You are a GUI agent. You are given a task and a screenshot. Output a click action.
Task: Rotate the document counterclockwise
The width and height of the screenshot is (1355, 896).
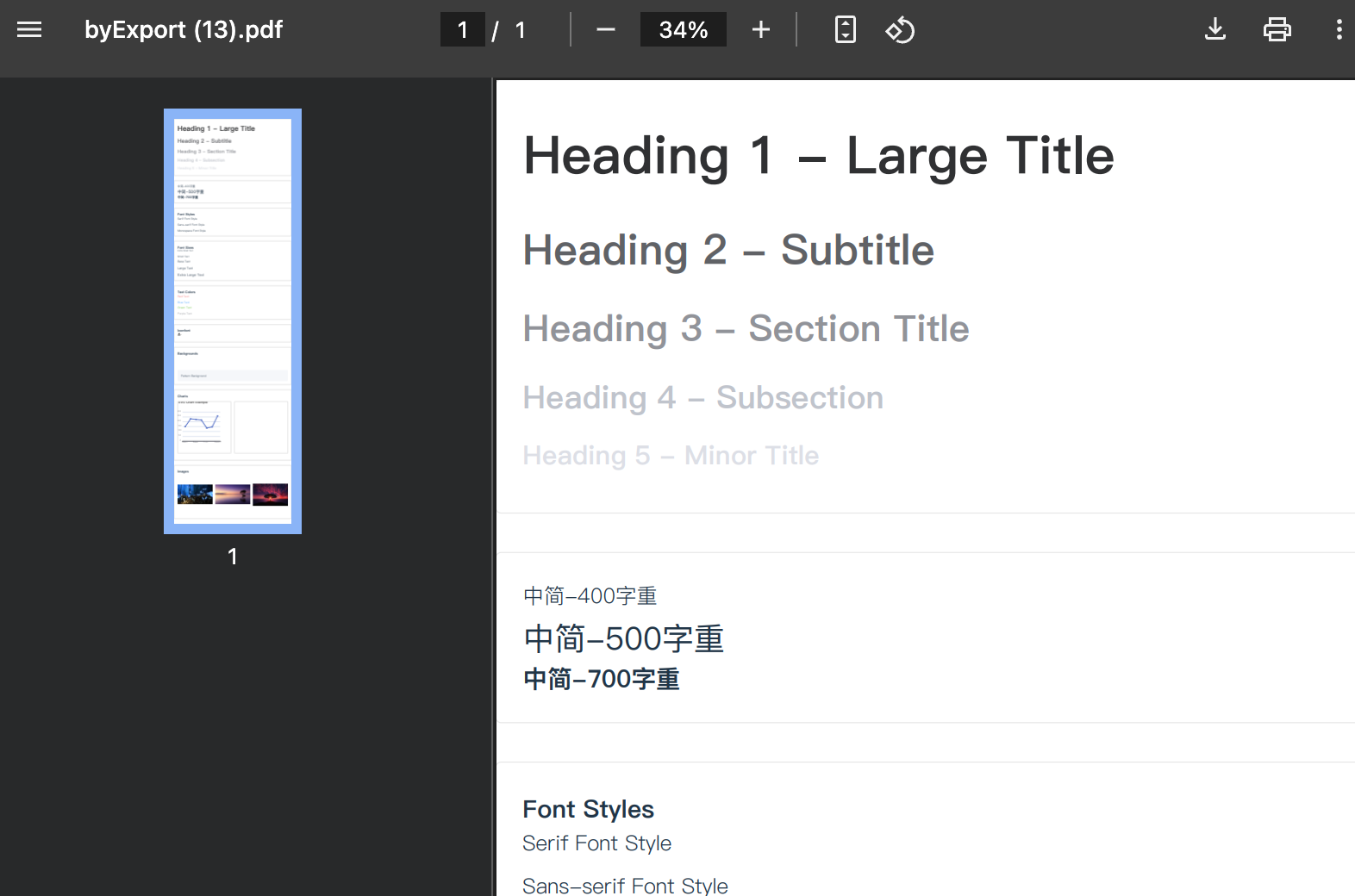tap(900, 30)
